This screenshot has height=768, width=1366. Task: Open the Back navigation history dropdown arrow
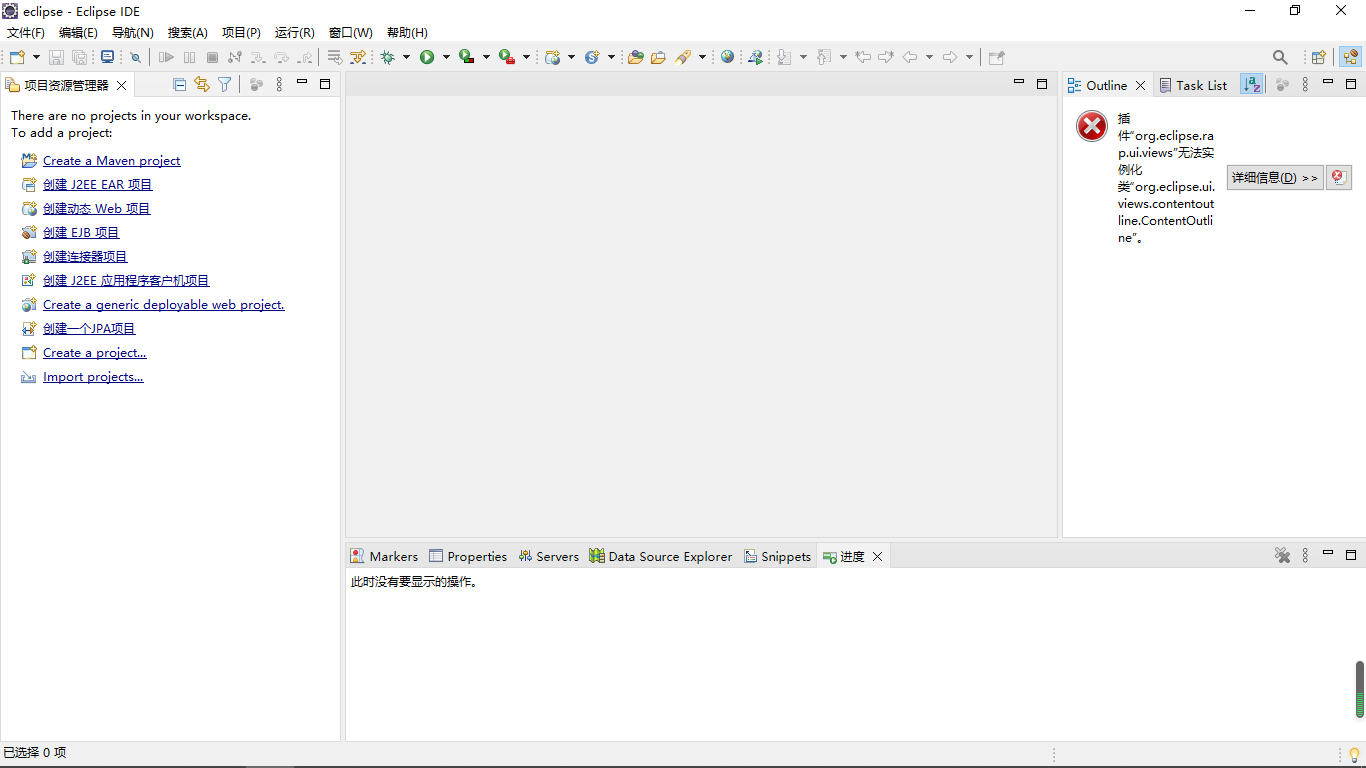pos(929,57)
